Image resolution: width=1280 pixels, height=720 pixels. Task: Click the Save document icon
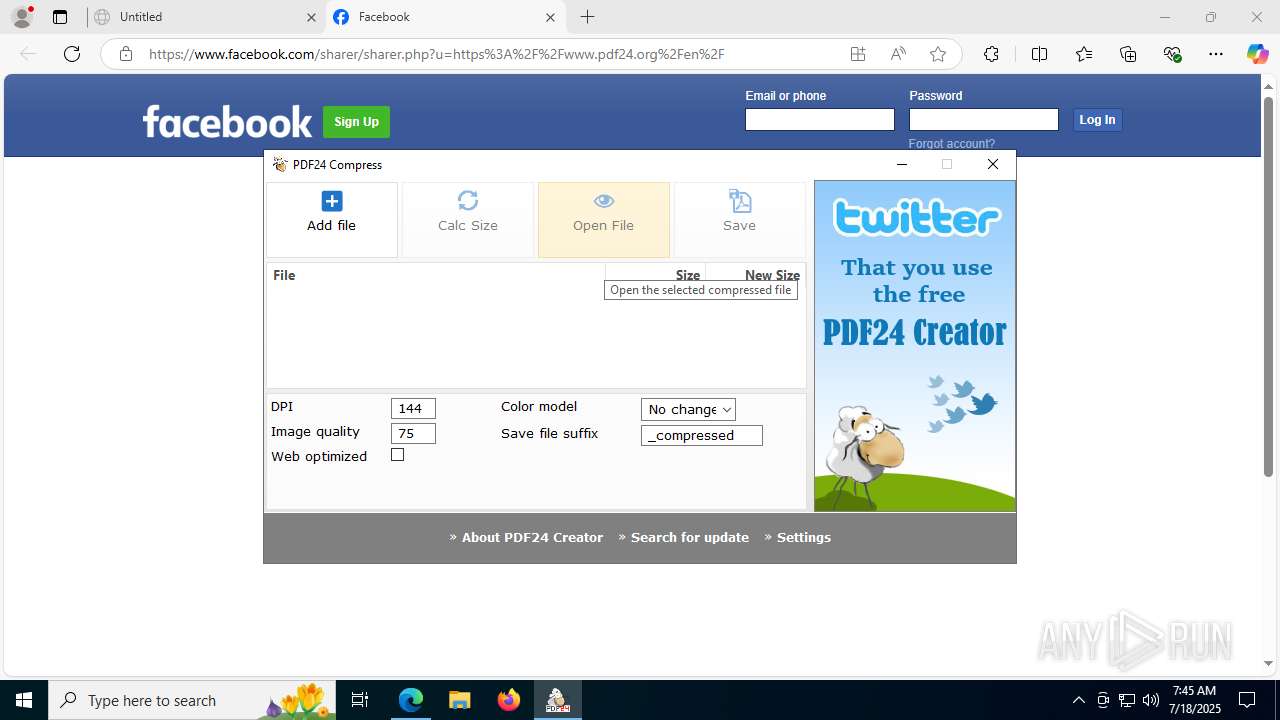[740, 201]
